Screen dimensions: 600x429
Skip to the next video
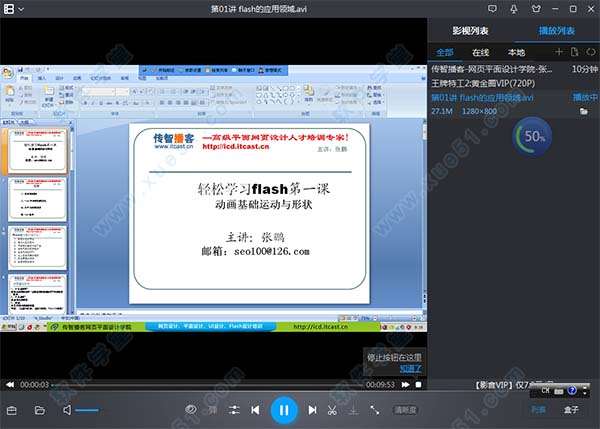[x=312, y=410]
